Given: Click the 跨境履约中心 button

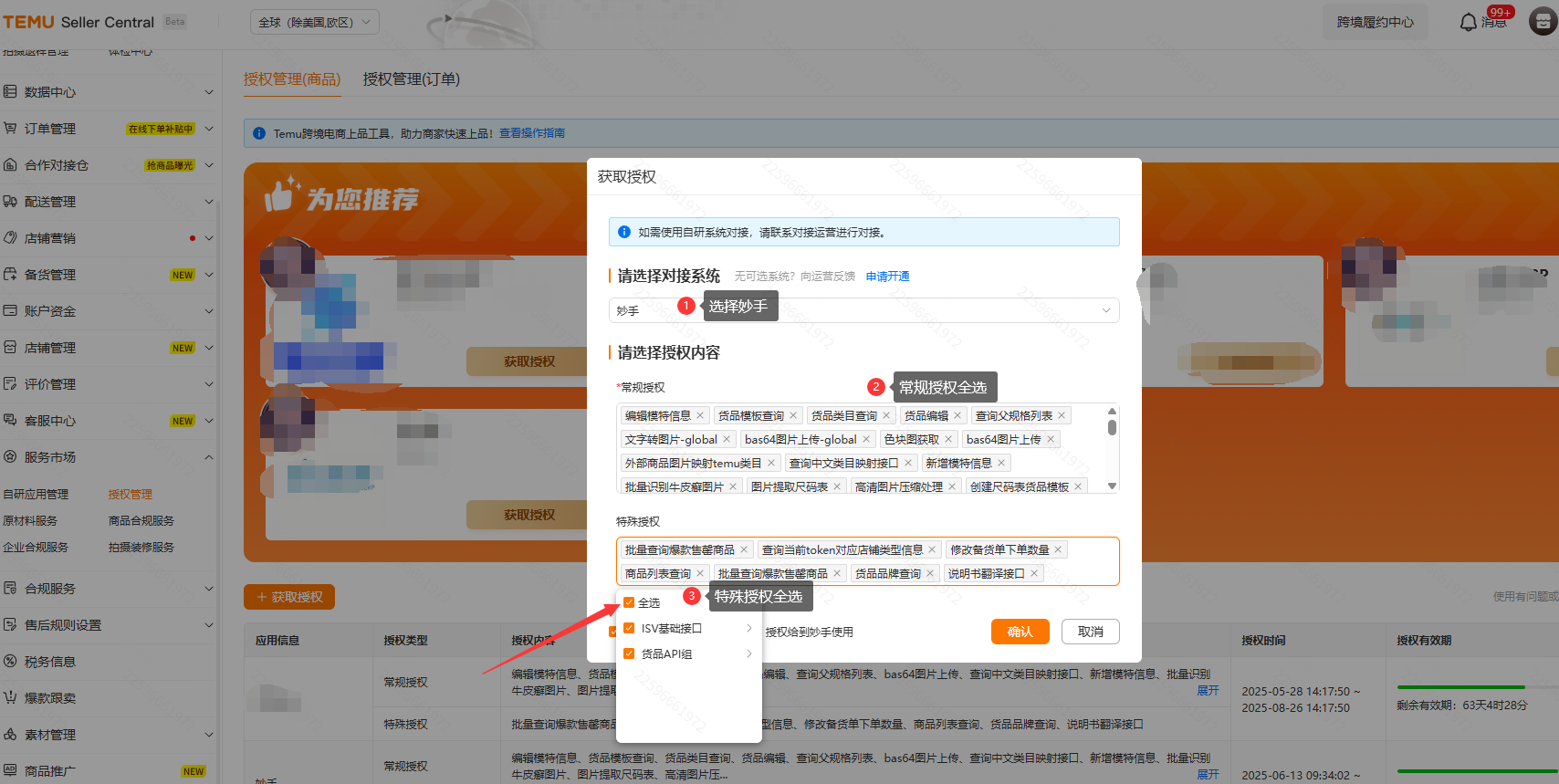Looking at the screenshot, I should 1376,22.
